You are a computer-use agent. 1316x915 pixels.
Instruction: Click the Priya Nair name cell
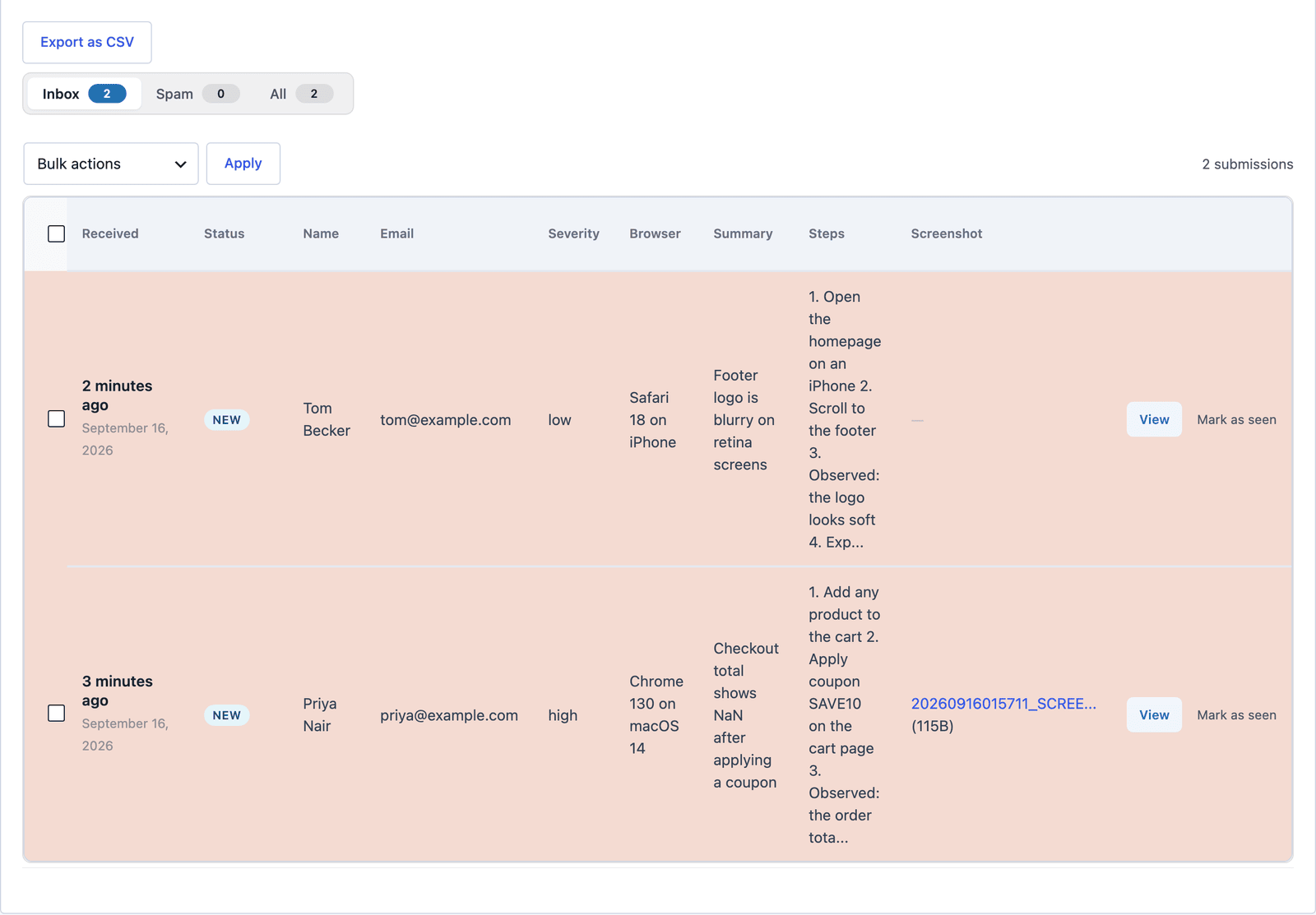pyautogui.click(x=319, y=714)
